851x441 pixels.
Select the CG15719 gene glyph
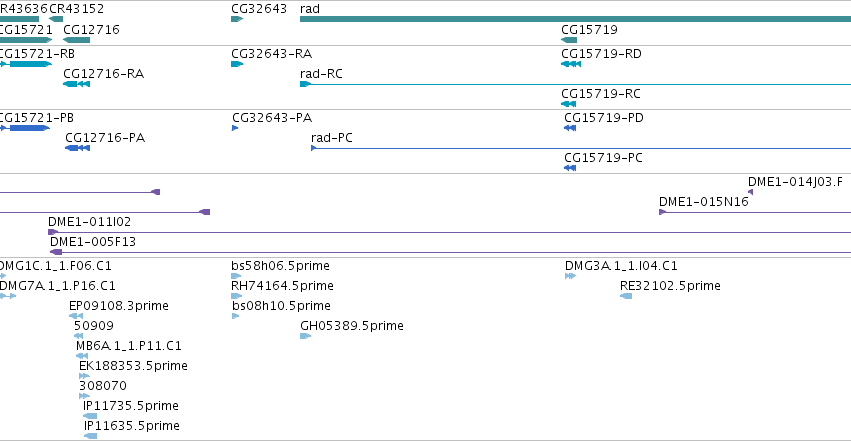pyautogui.click(x=569, y=40)
